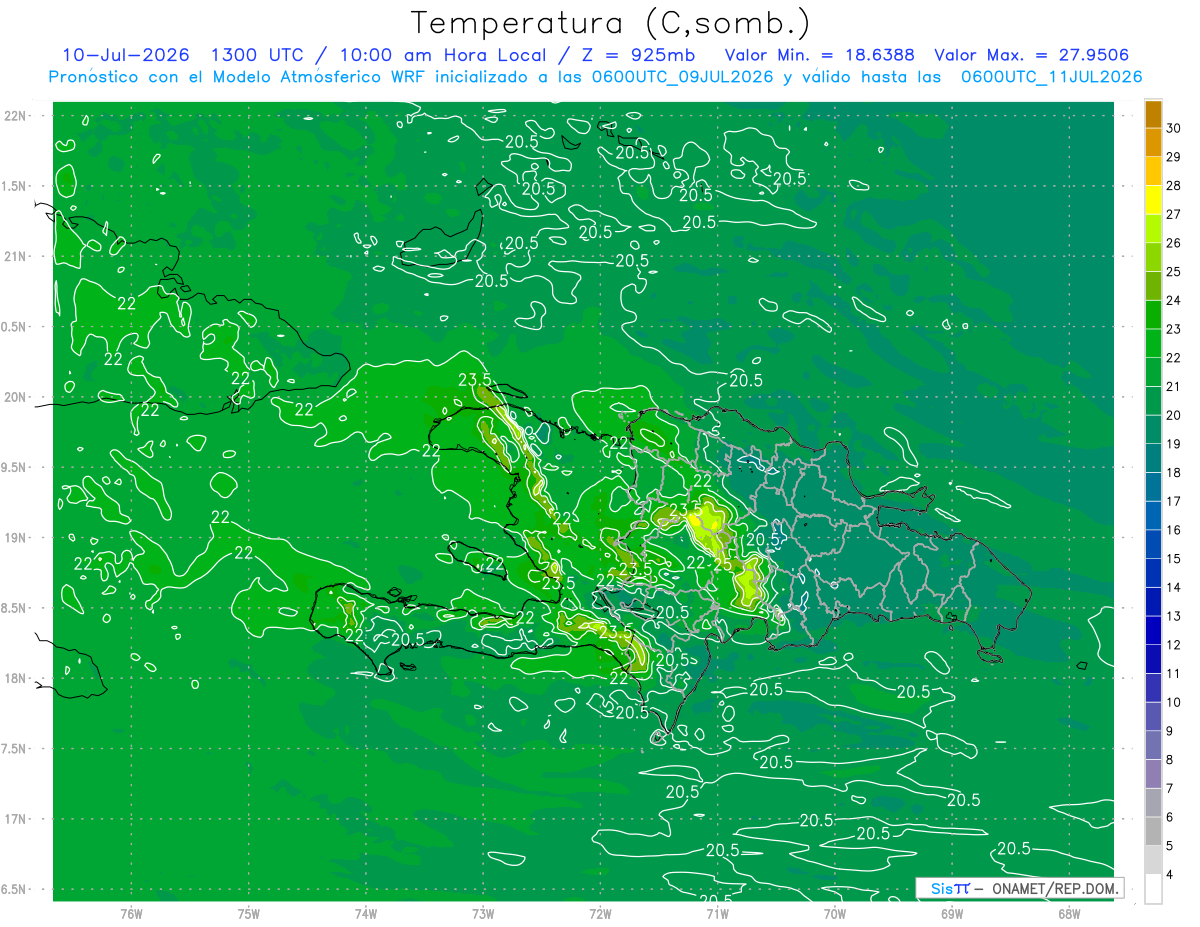
Task: Click valid-until time "0600UTC_11JUL2026"
Action: pos(1052,77)
